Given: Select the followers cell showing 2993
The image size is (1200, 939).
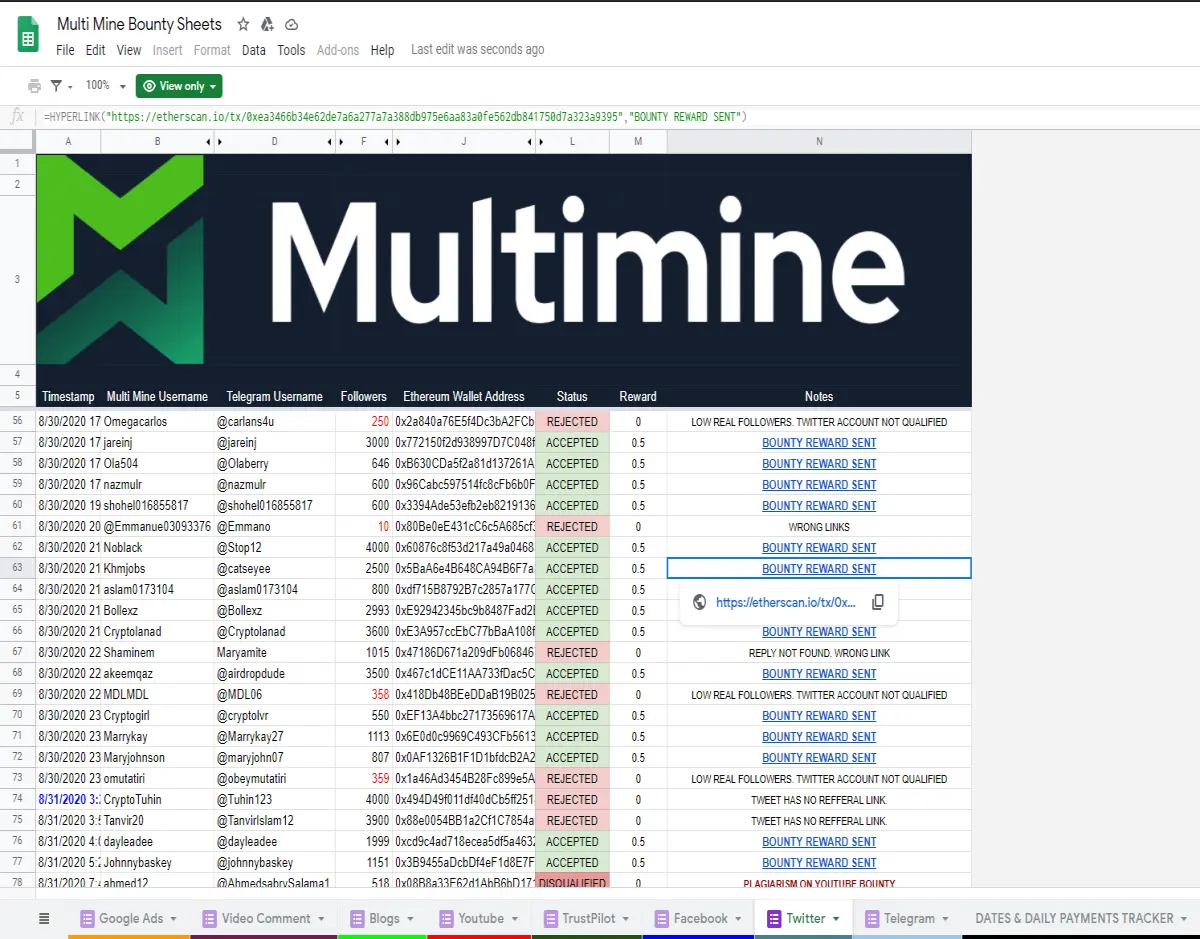Looking at the screenshot, I should (x=363, y=611).
